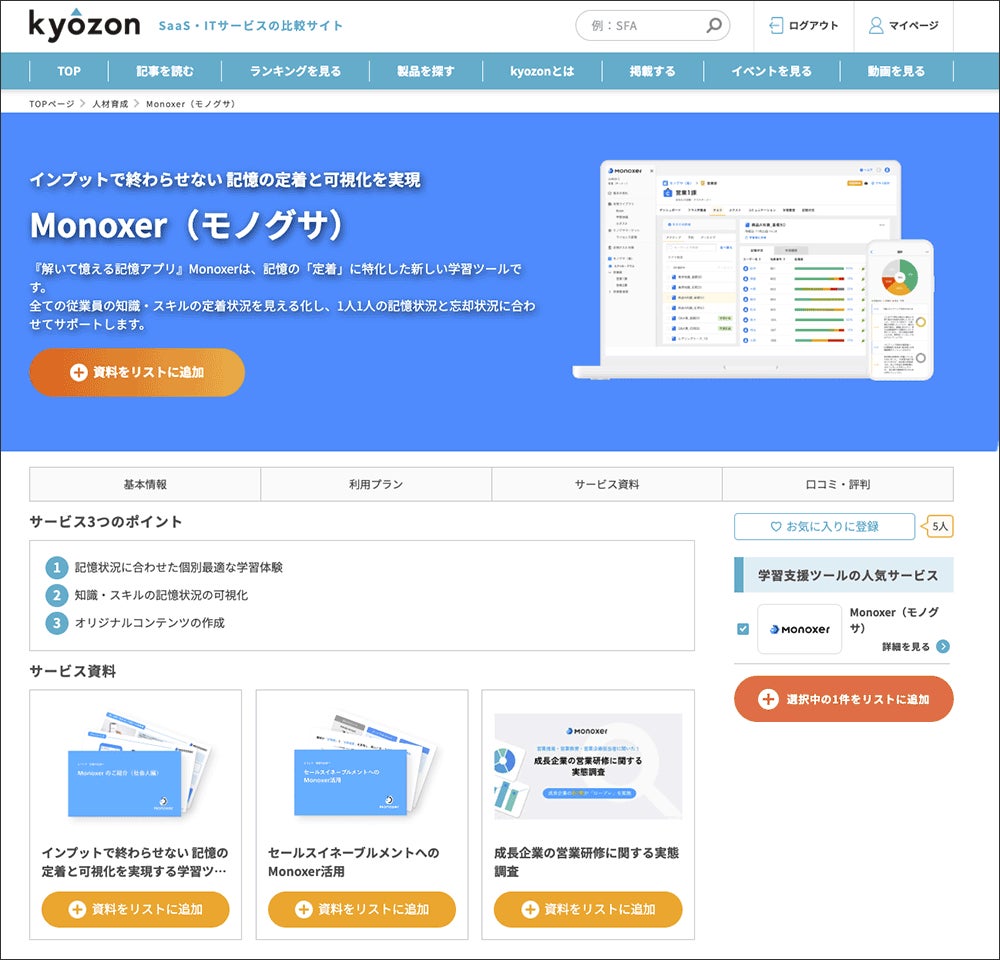Viewport: 1000px width, 960px height.
Task: Switch to サービス資料 tab
Action: point(607,485)
